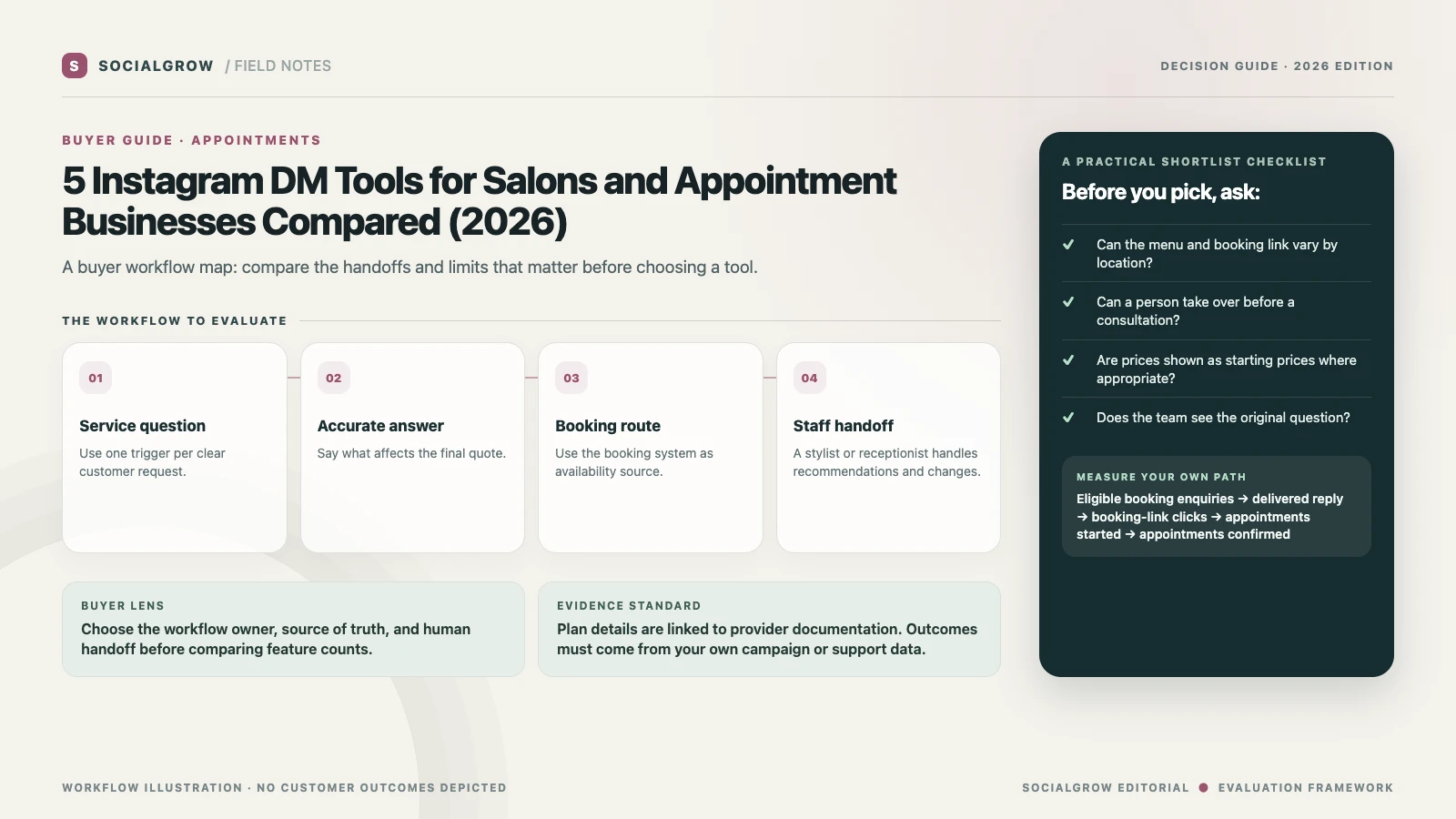
Task: Click 'SocialGrow Editorial' footer text
Action: coord(1106,788)
